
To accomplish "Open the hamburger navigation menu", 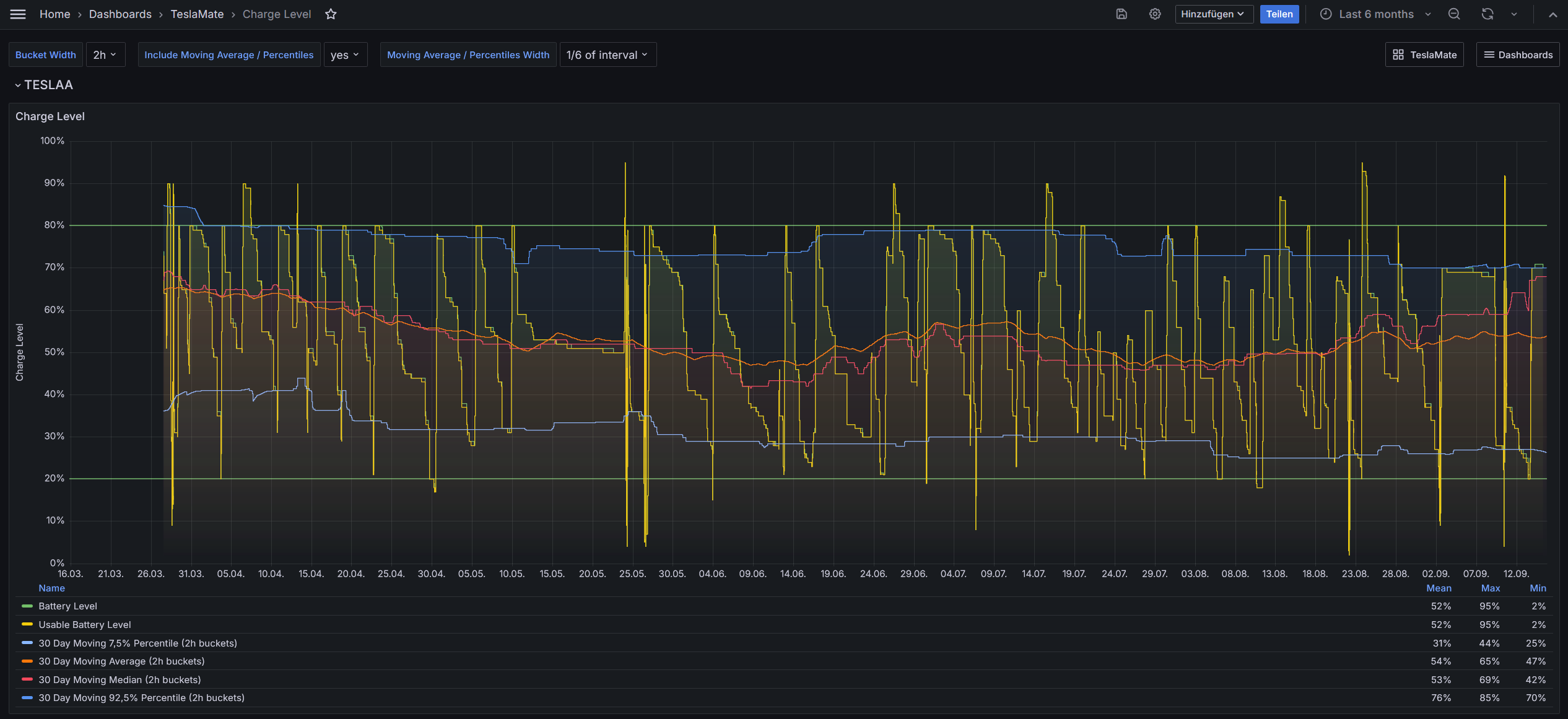I will pos(18,14).
